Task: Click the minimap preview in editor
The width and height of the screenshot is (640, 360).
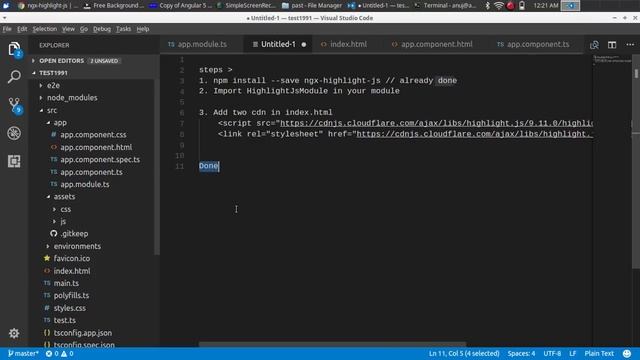Action: click(612, 60)
